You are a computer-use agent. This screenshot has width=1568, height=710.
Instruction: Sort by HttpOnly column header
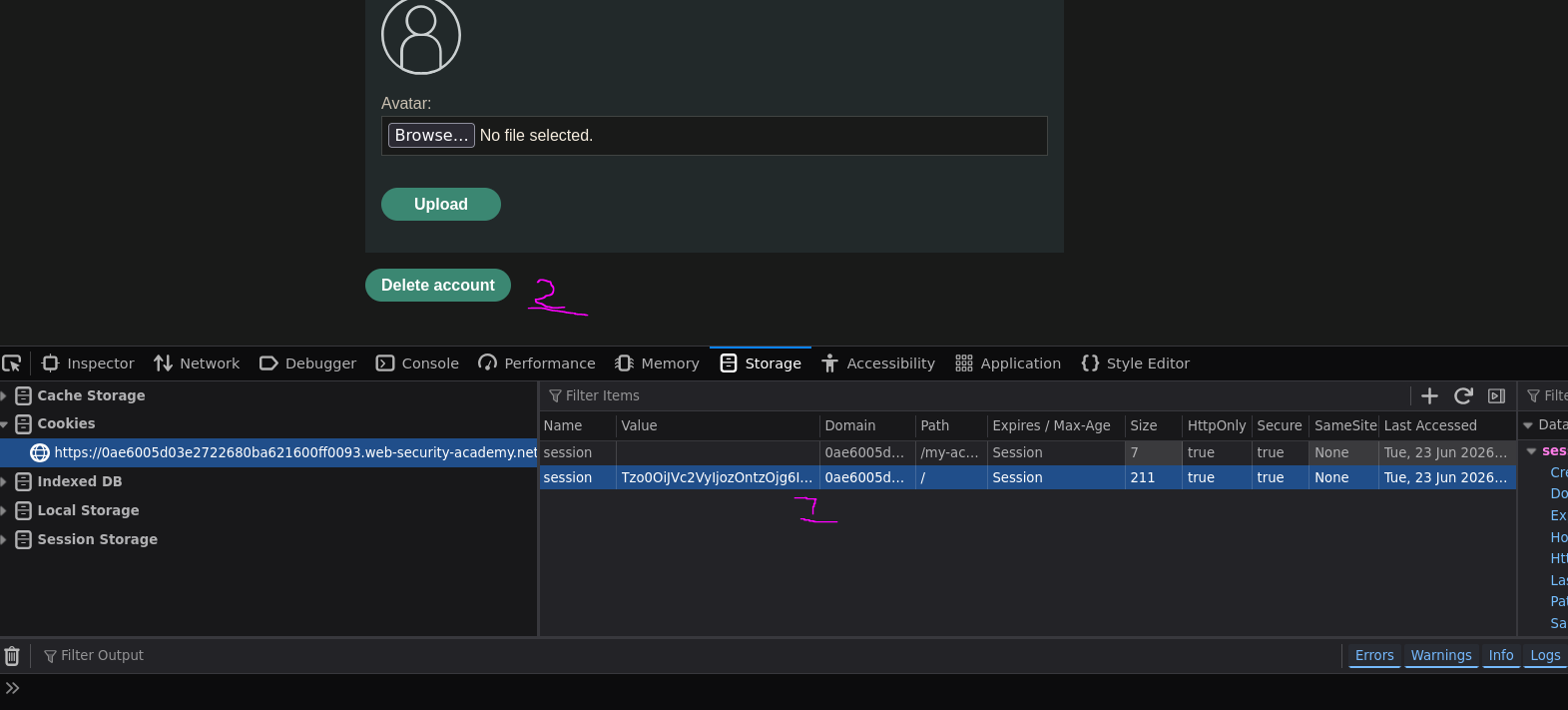point(1217,425)
